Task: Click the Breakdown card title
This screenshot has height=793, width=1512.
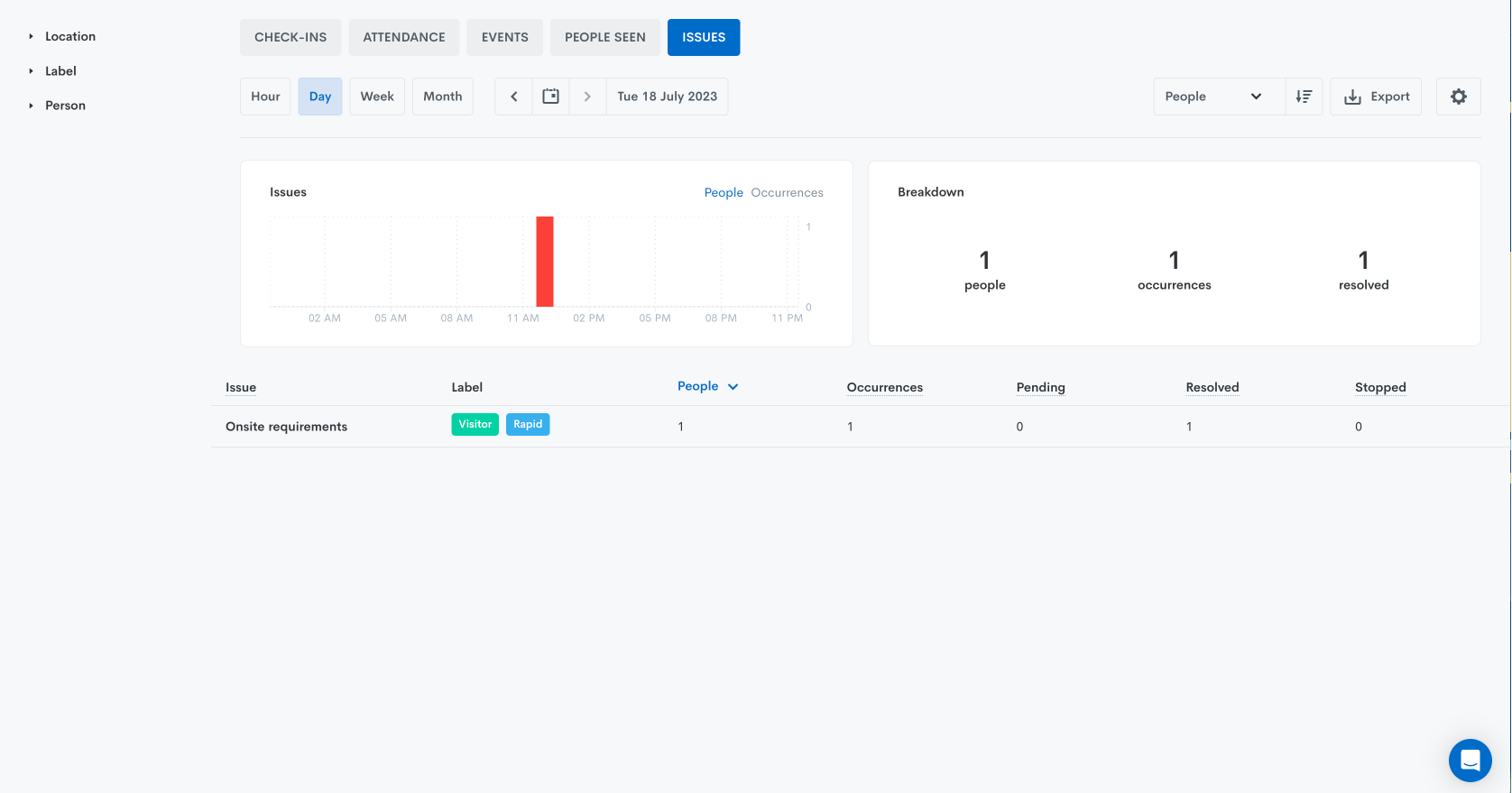Action: (931, 192)
